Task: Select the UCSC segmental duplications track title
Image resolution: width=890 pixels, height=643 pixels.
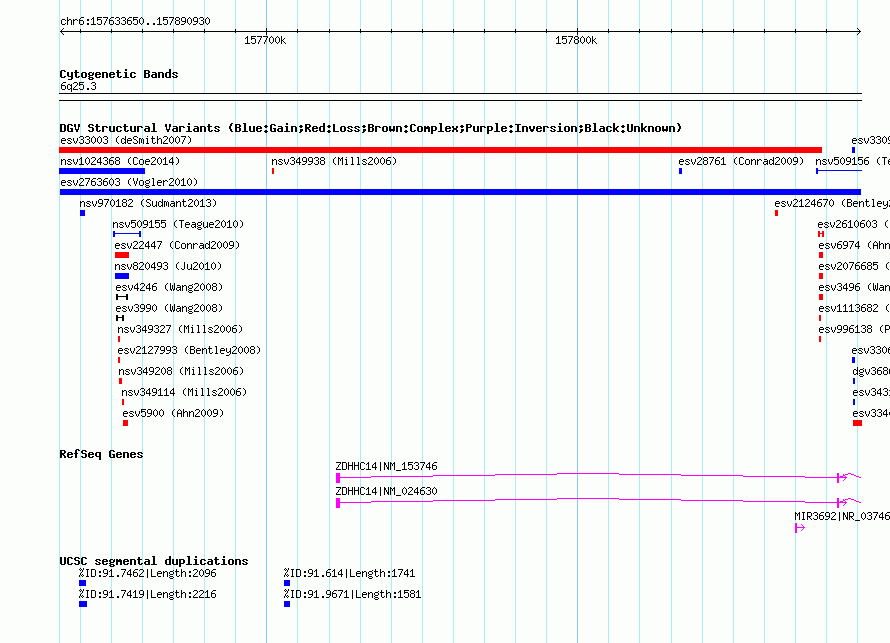Action: click(x=154, y=561)
